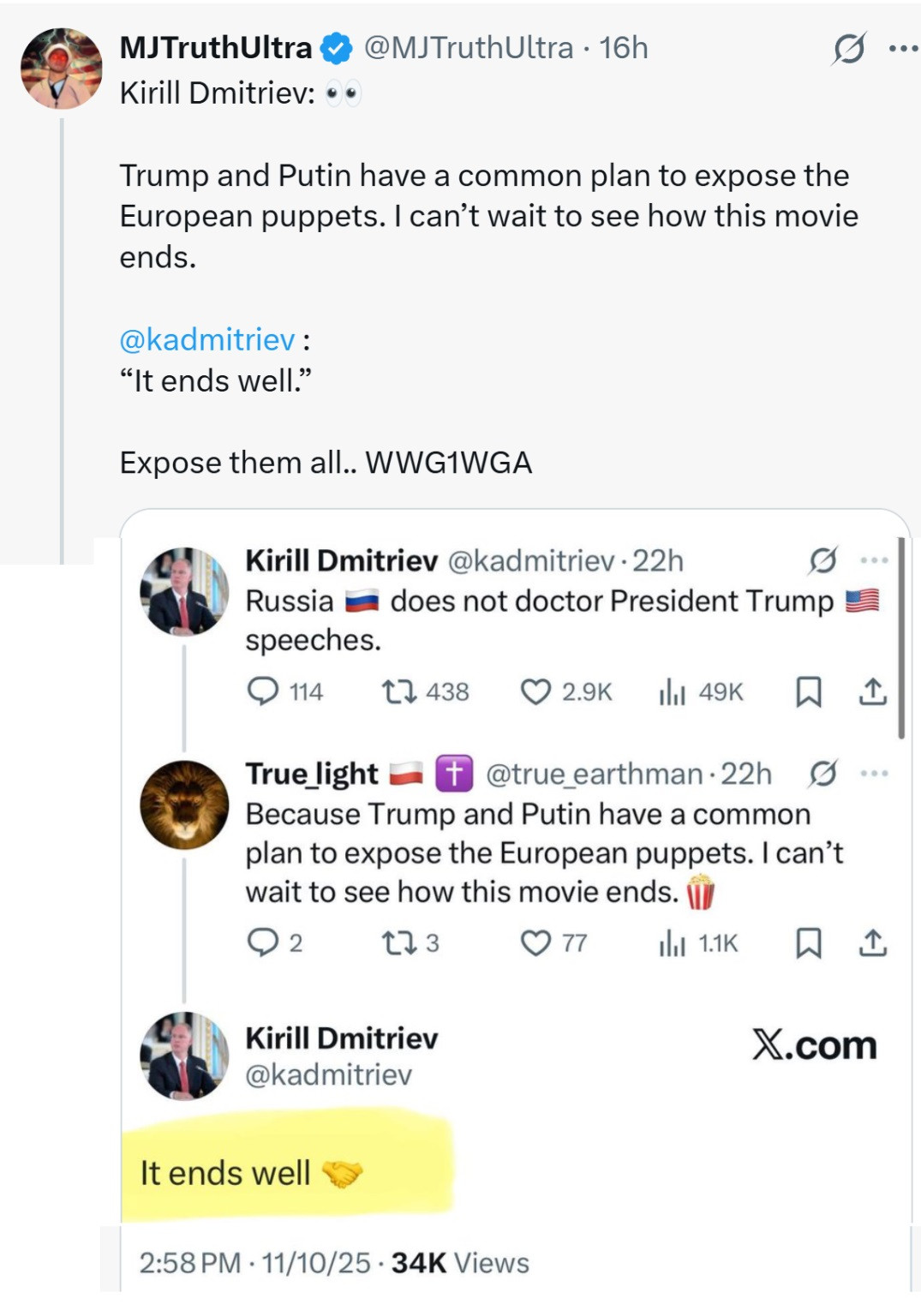
Task: Open MJTruthUltra's profile avatar
Action: pyautogui.click(x=61, y=69)
